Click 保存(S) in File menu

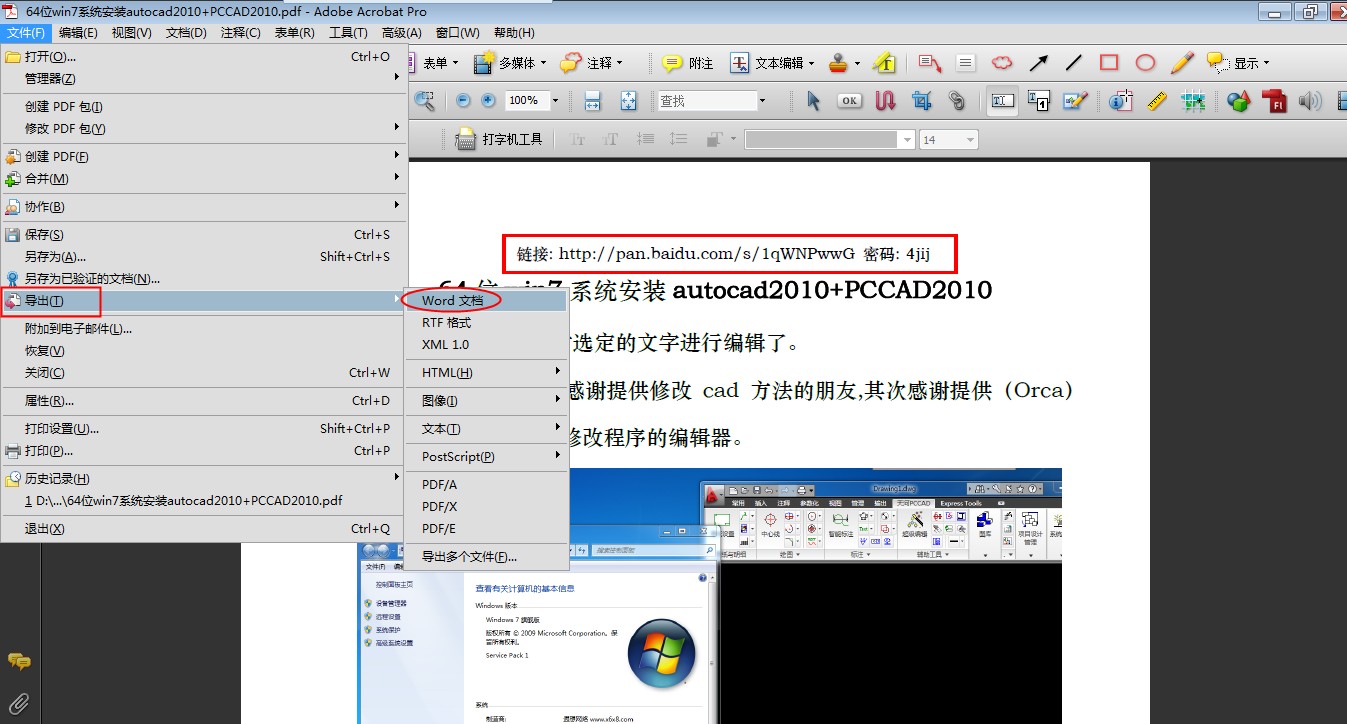pos(204,235)
